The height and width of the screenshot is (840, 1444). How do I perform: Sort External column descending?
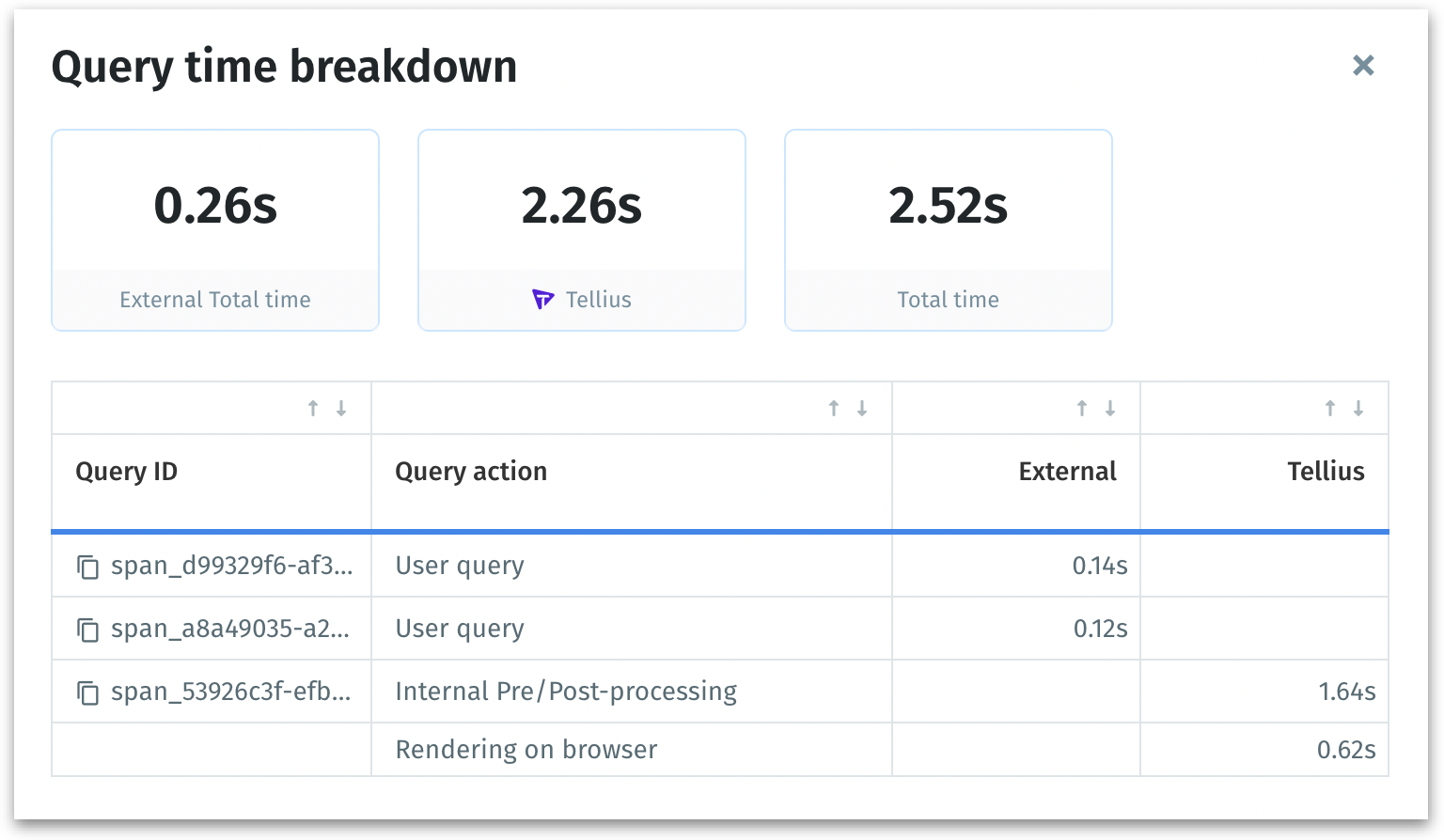[1110, 408]
